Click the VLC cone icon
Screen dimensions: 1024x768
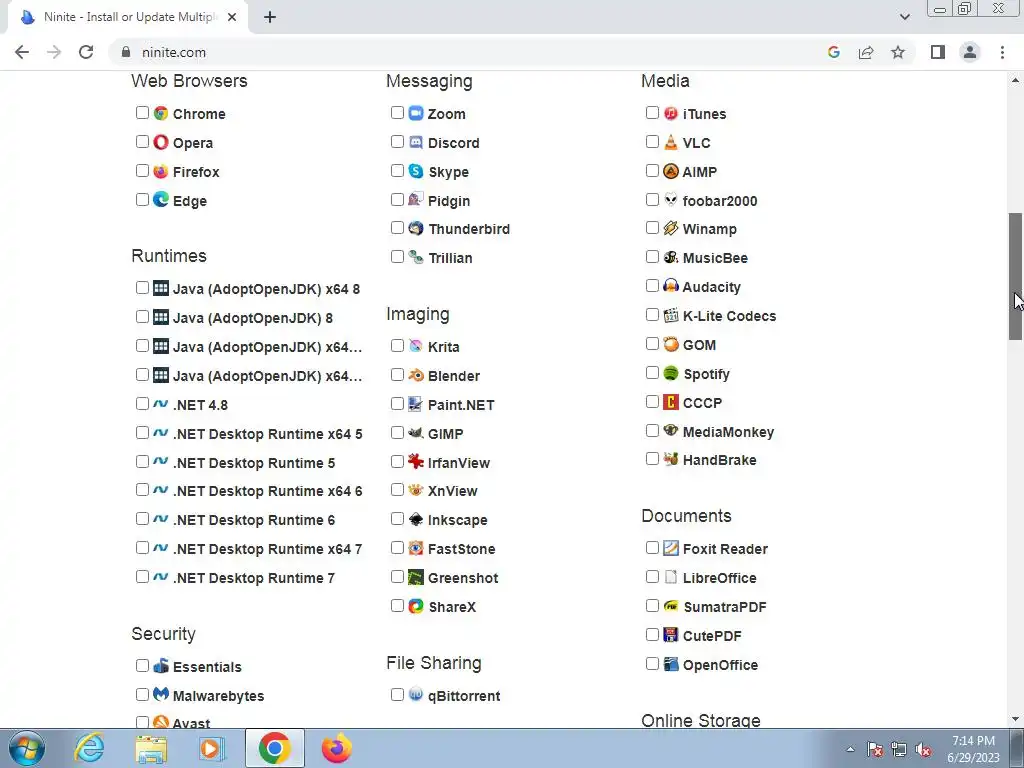(671, 142)
